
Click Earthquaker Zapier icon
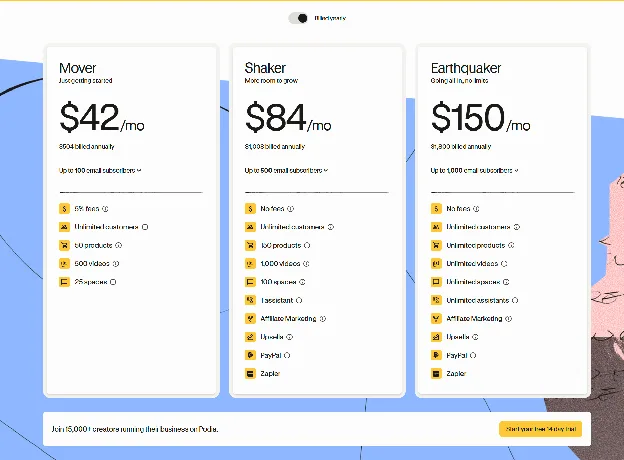point(436,374)
